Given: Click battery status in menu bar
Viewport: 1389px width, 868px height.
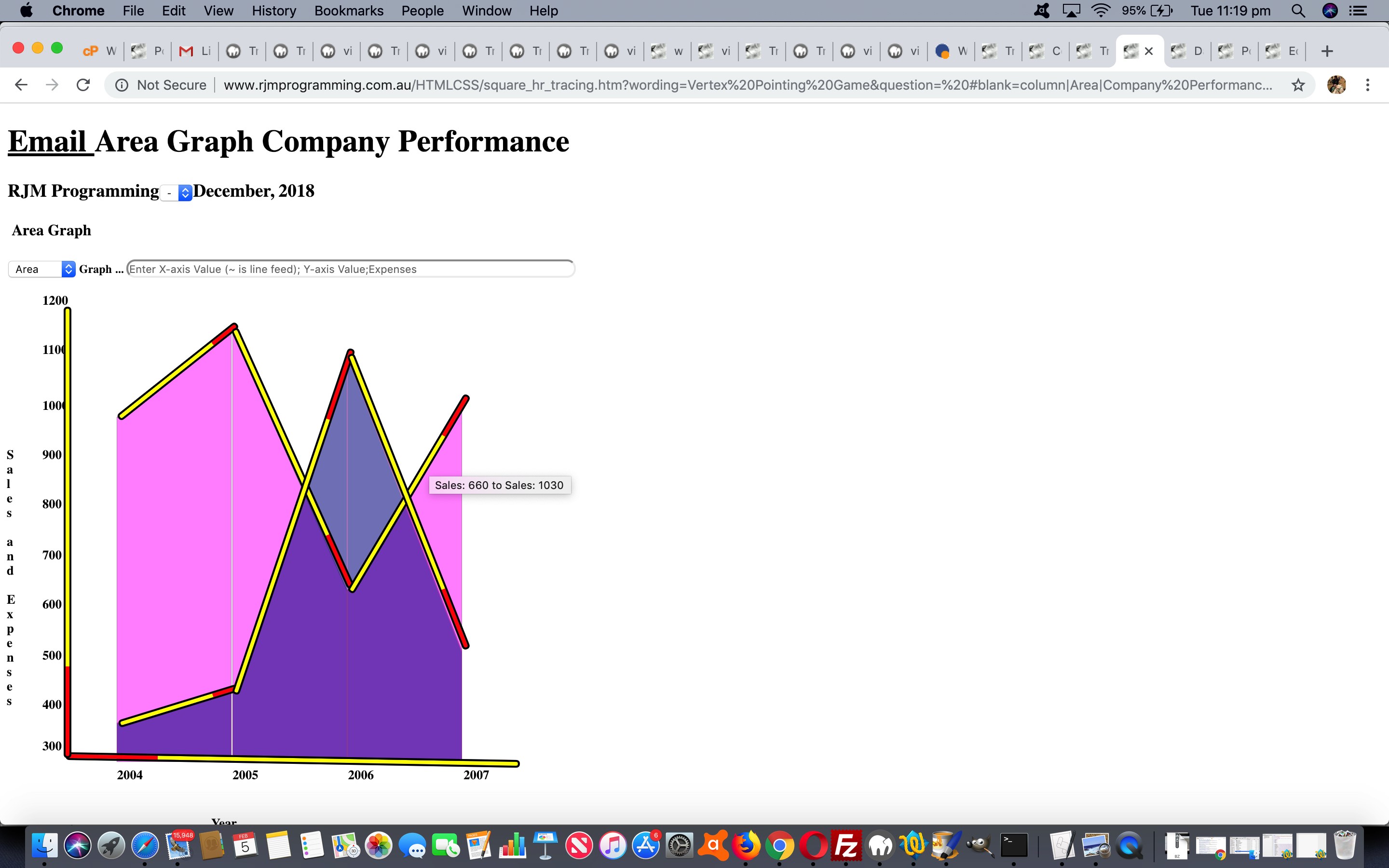Looking at the screenshot, I should click(x=1147, y=10).
